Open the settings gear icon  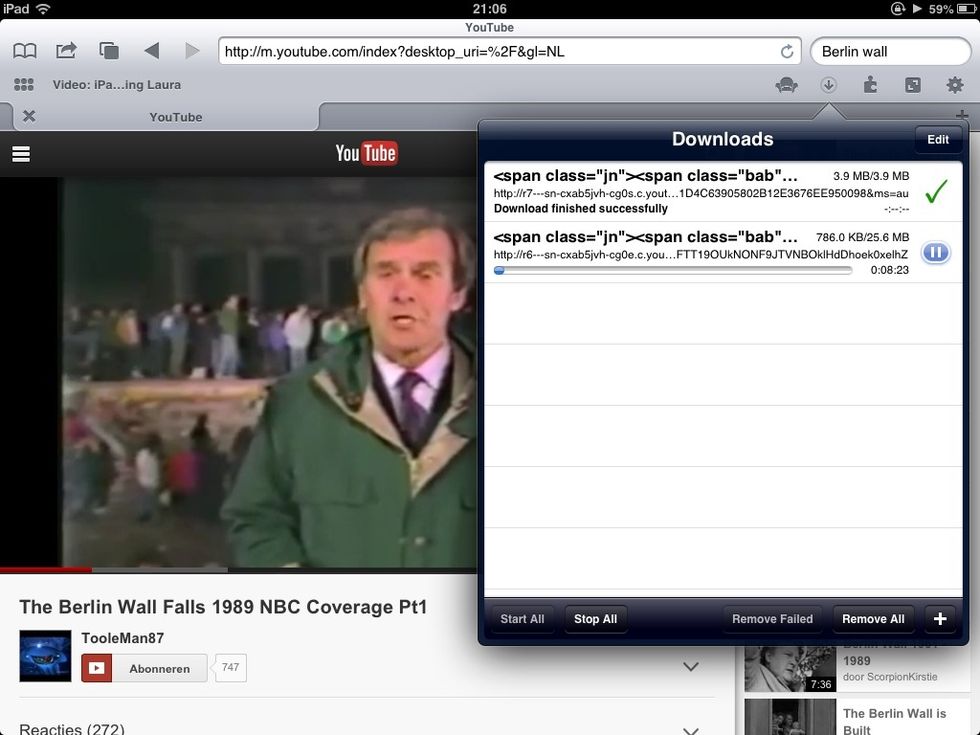952,84
